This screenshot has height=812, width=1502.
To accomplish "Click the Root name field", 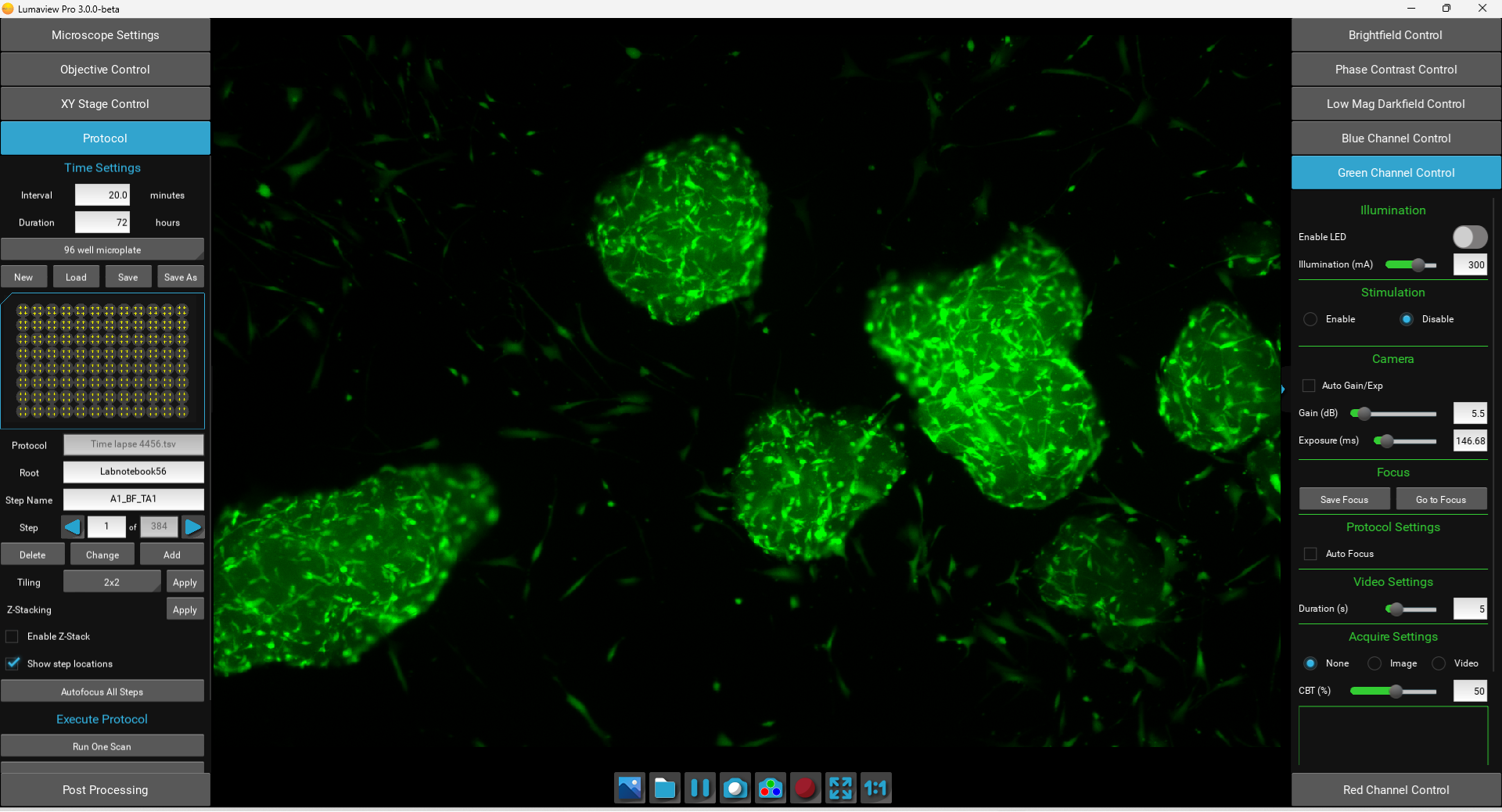I will [134, 472].
